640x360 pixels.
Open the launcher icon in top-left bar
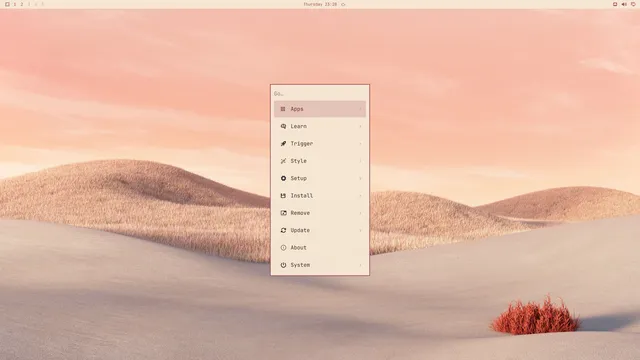[x=7, y=4]
